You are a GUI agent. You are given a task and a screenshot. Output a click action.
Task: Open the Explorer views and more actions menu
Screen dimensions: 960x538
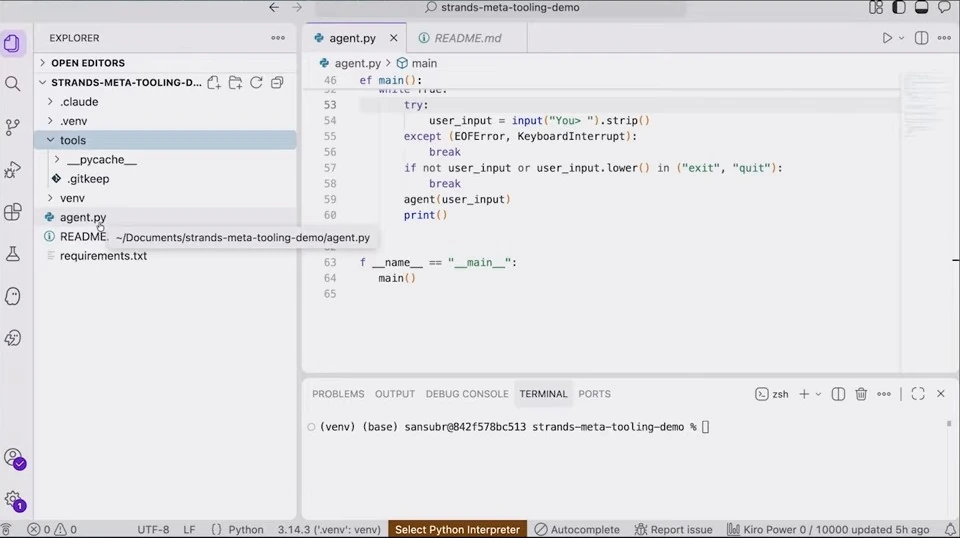(x=278, y=38)
